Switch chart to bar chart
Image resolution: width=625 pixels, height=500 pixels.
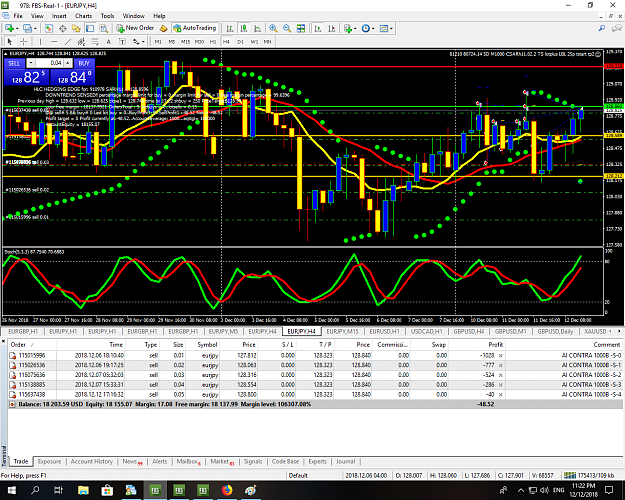pyautogui.click(x=230, y=28)
